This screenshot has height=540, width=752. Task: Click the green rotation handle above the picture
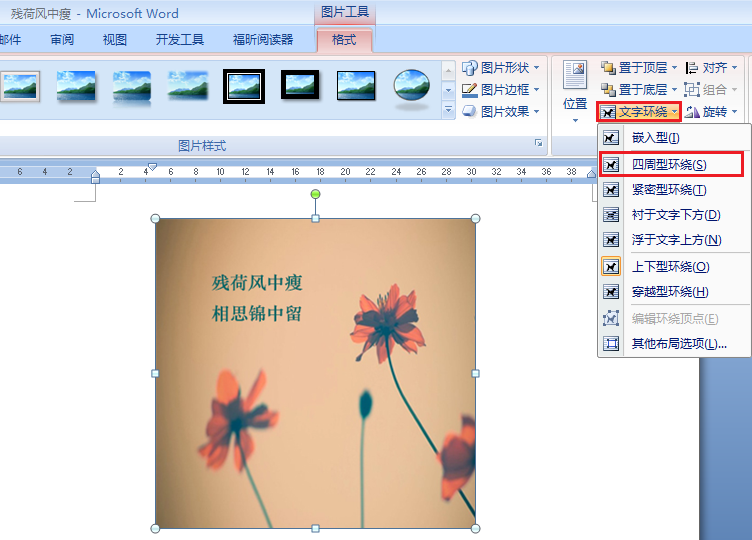[x=315, y=194]
